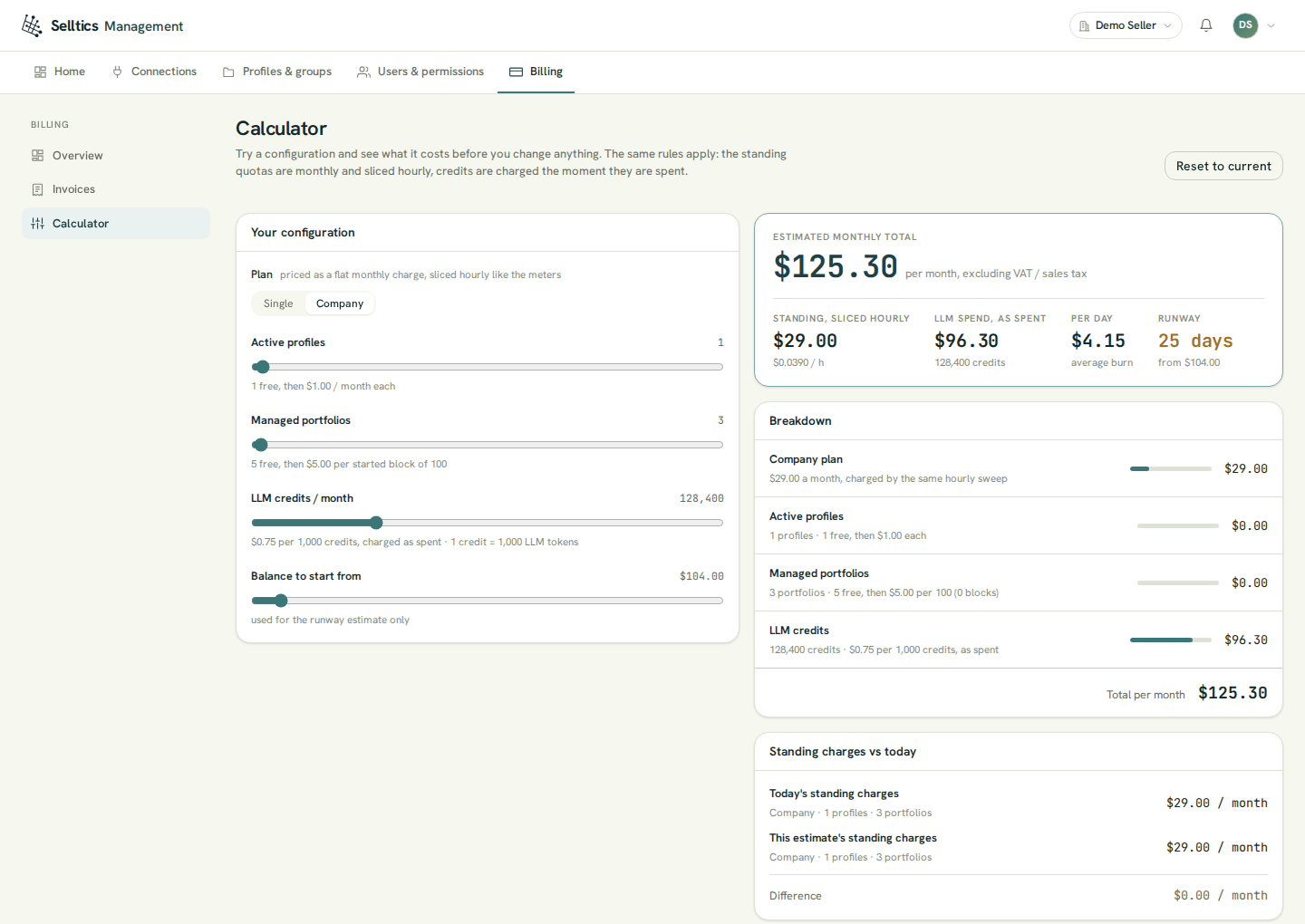This screenshot has height=924, width=1305.
Task: Select the Company plan option
Action: (340, 303)
